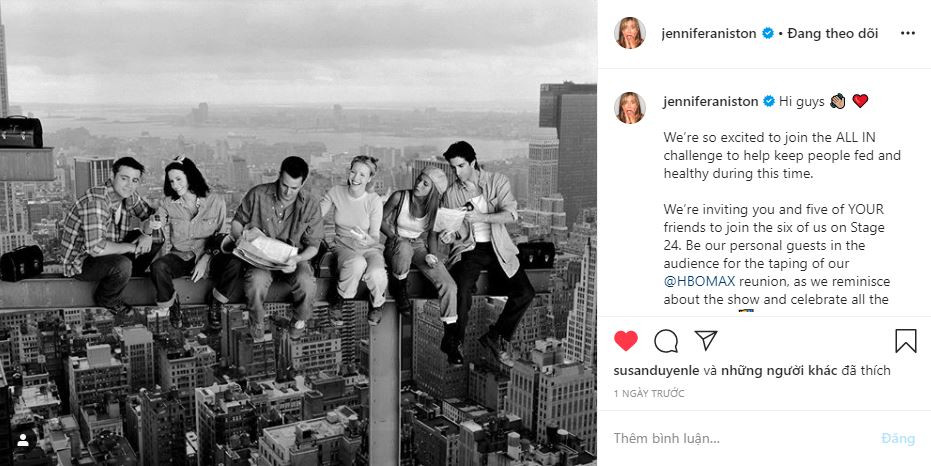The width and height of the screenshot is (931, 466).
Task: Open the 1 NGÀY TRƯỚC timestamp
Action: (649, 394)
